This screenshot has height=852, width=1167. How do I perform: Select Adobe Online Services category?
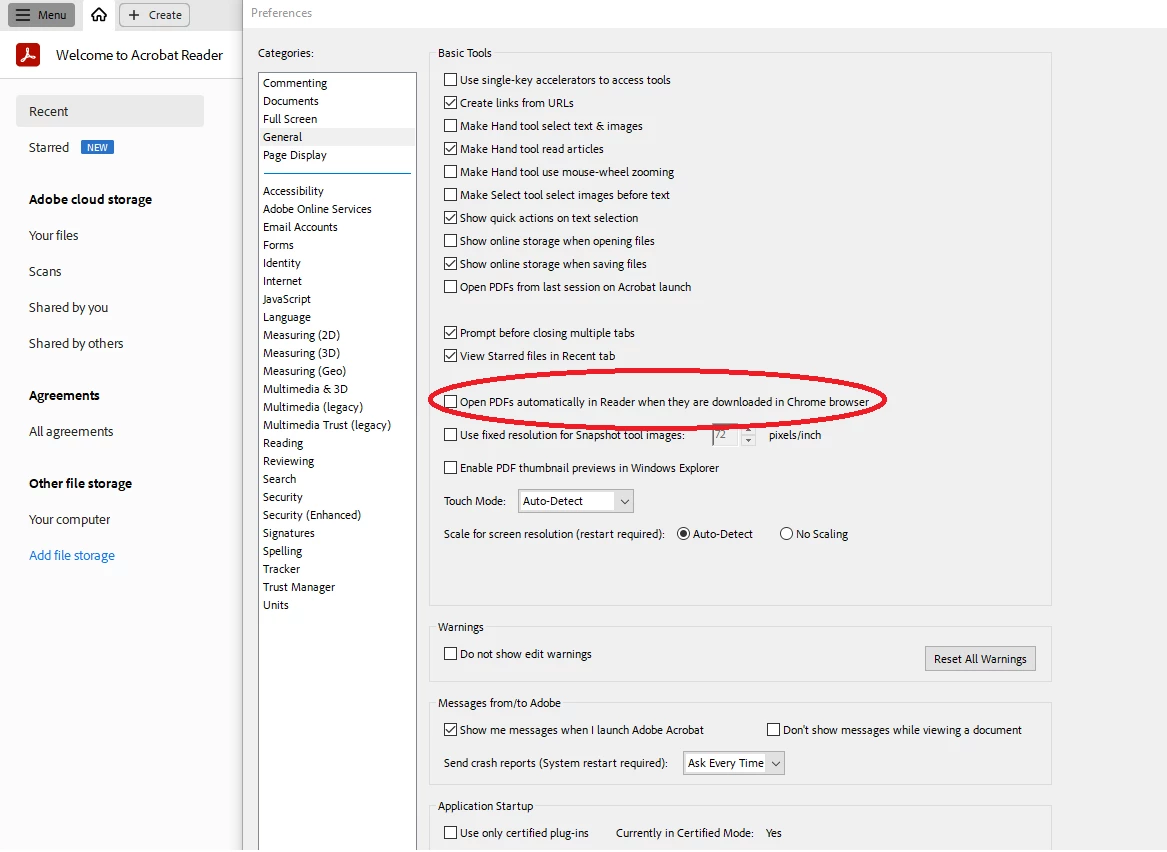(317, 209)
